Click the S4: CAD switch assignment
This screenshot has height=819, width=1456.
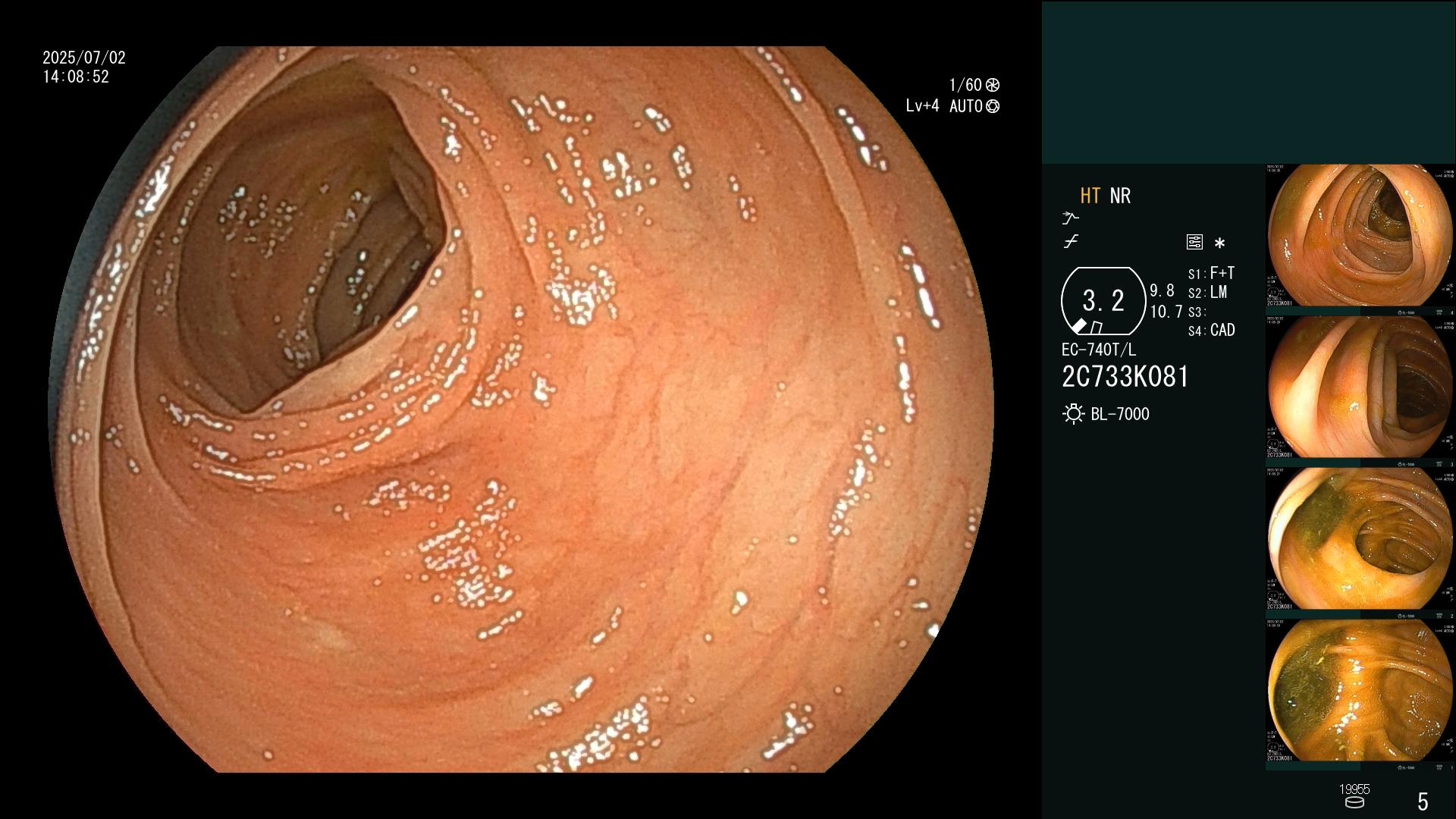coord(1211,331)
